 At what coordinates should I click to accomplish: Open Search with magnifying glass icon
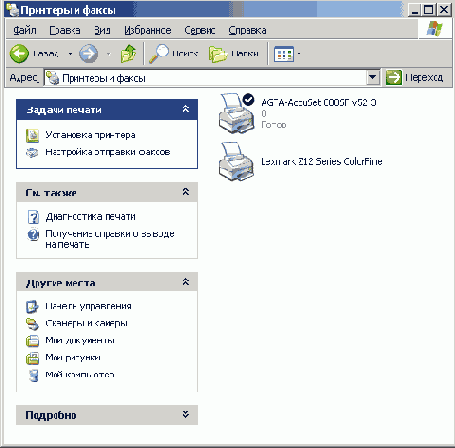(159, 53)
